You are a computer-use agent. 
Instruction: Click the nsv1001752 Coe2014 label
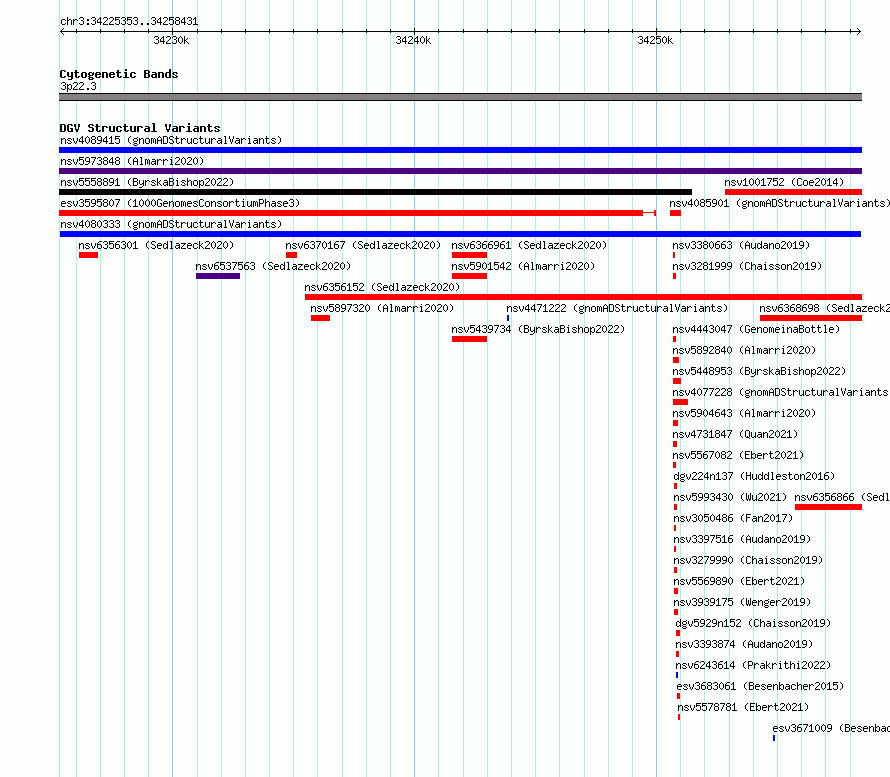[784, 182]
